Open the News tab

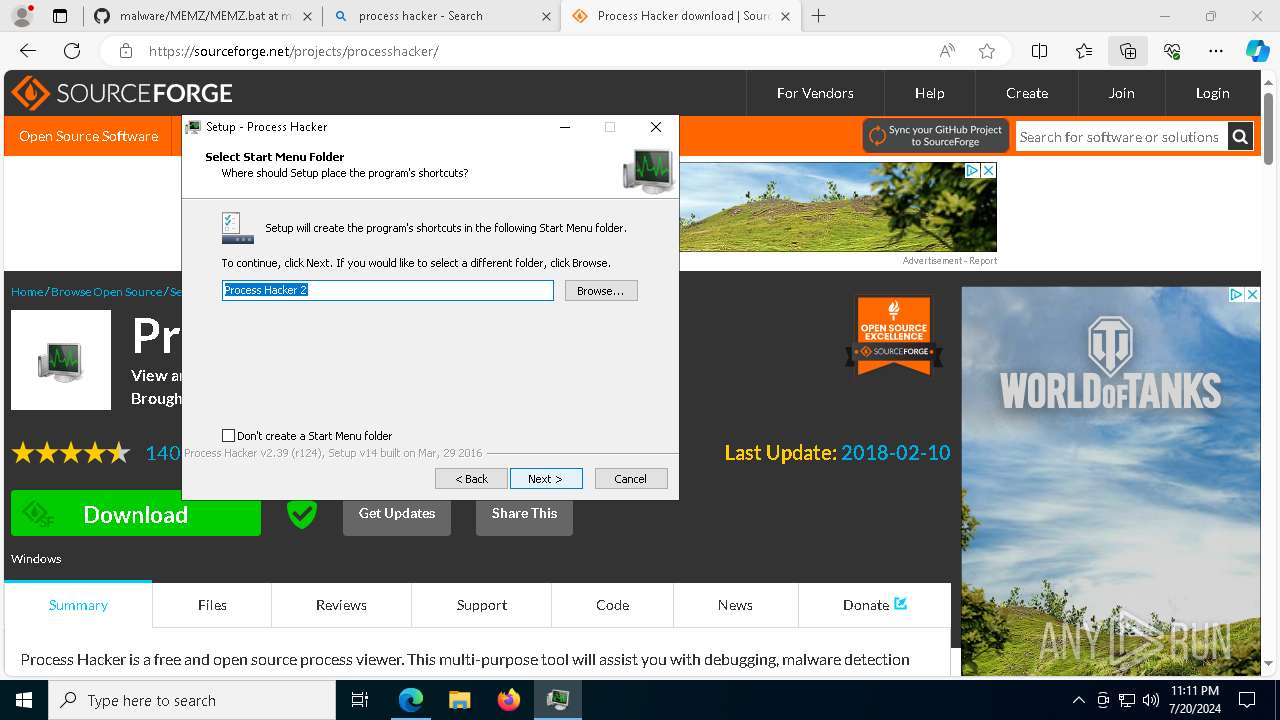[735, 605]
